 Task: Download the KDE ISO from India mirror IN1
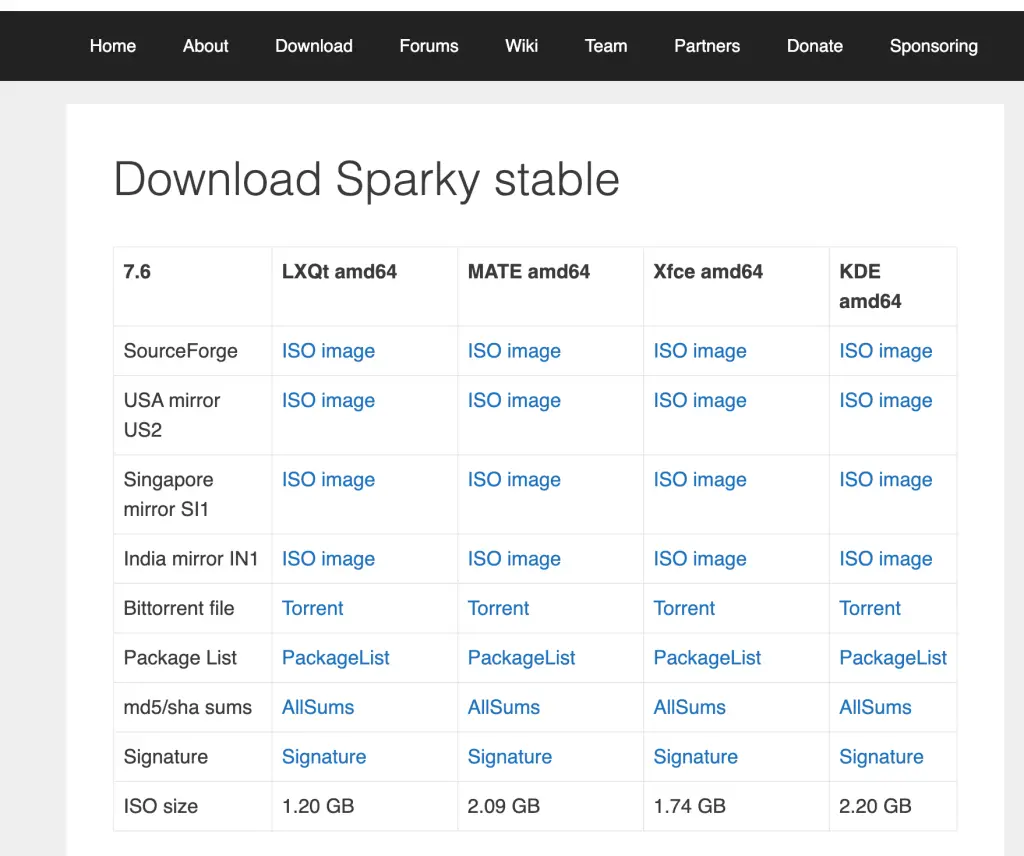coord(885,558)
